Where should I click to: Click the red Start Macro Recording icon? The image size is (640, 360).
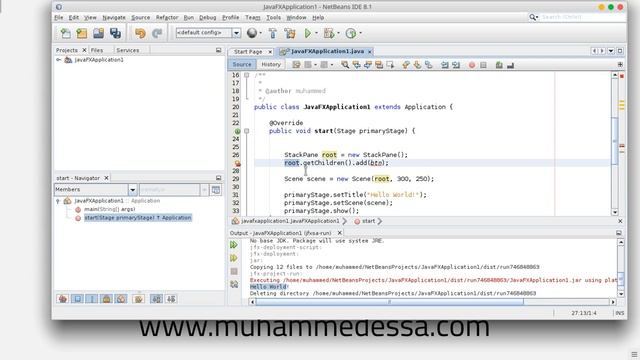point(472,64)
